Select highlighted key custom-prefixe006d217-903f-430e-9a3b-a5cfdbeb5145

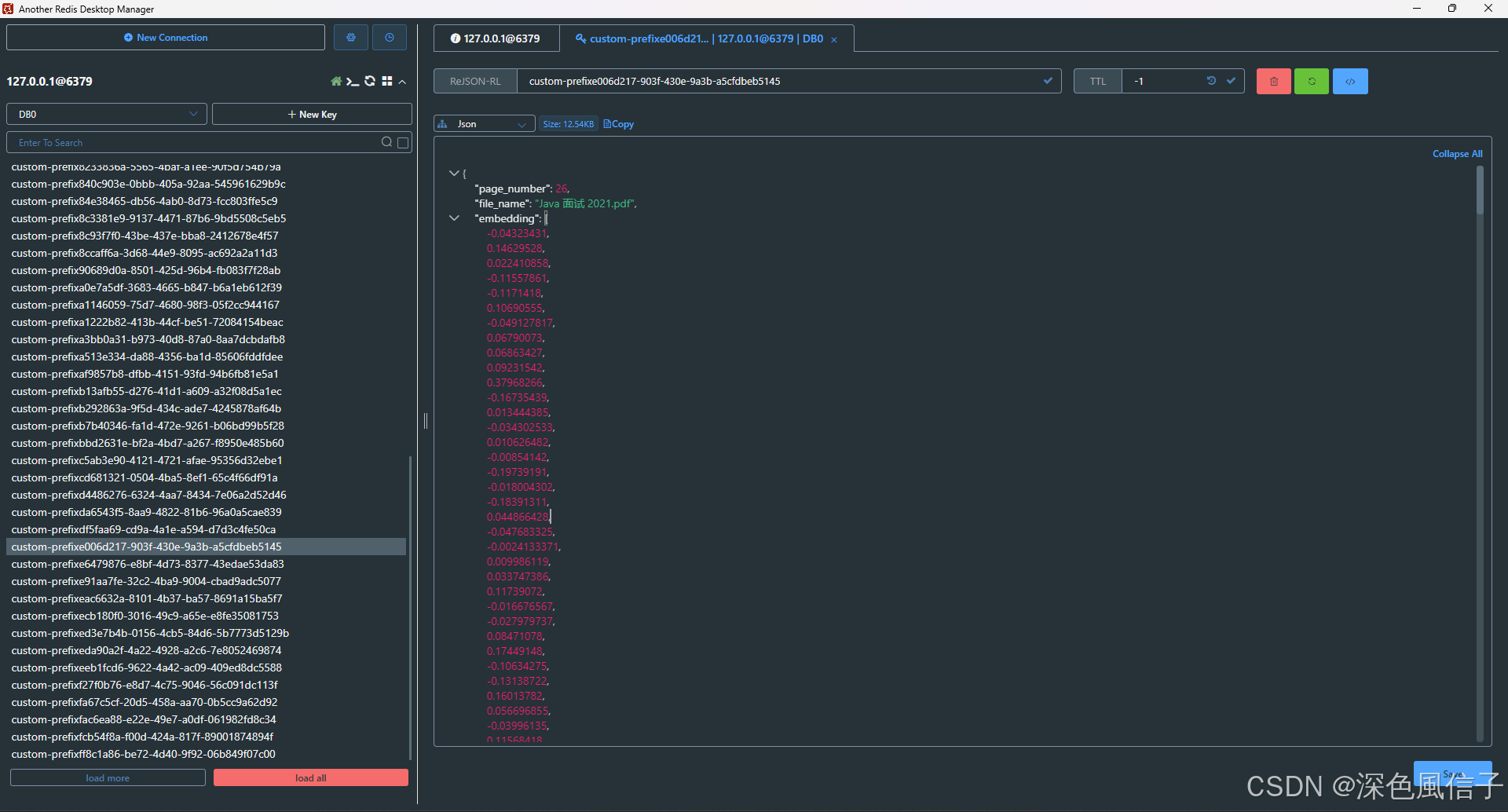pyautogui.click(x=207, y=547)
